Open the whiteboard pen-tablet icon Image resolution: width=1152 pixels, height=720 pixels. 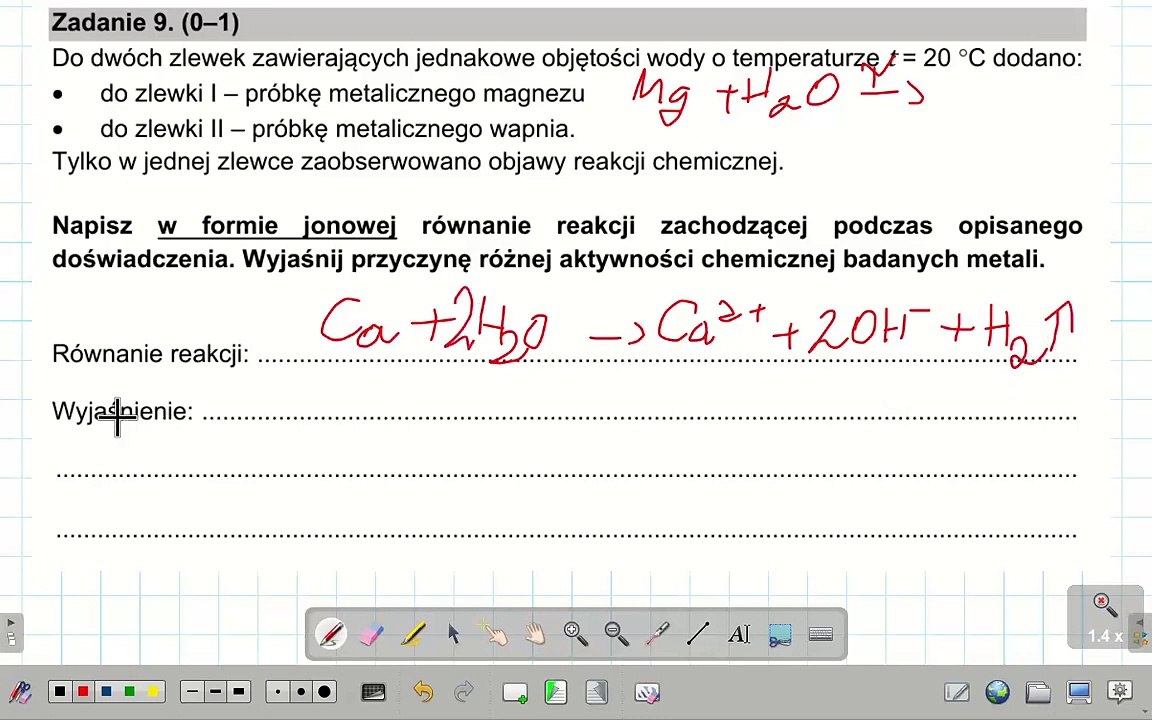pos(957,692)
